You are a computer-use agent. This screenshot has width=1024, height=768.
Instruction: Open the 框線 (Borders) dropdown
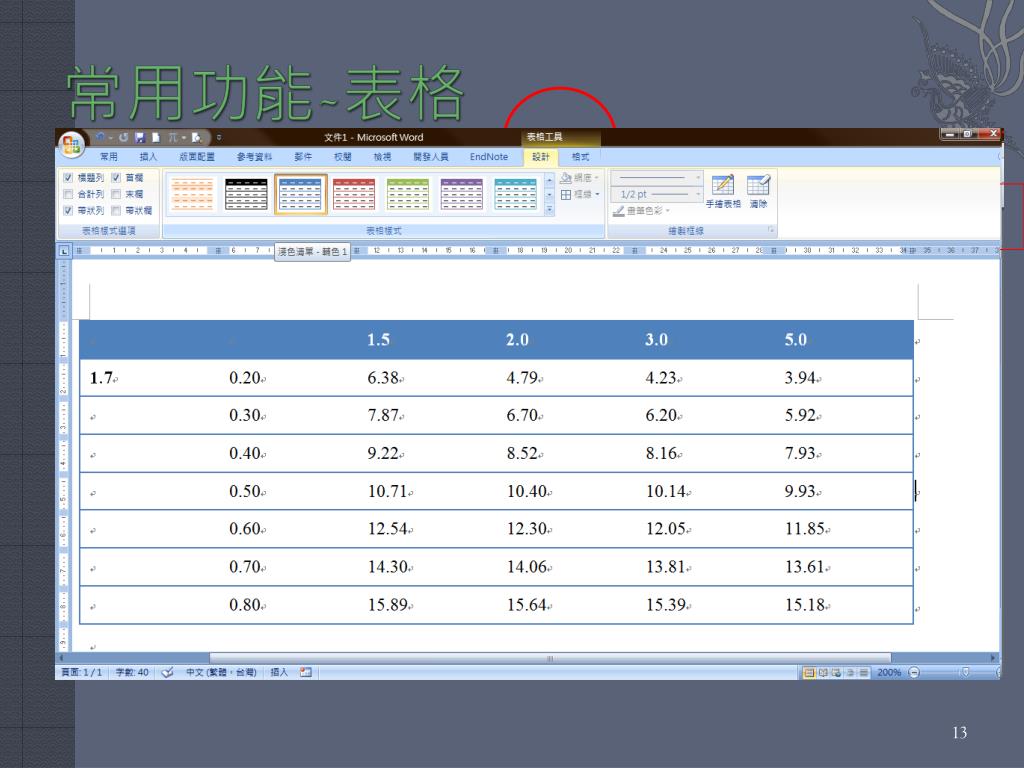pyautogui.click(x=580, y=194)
